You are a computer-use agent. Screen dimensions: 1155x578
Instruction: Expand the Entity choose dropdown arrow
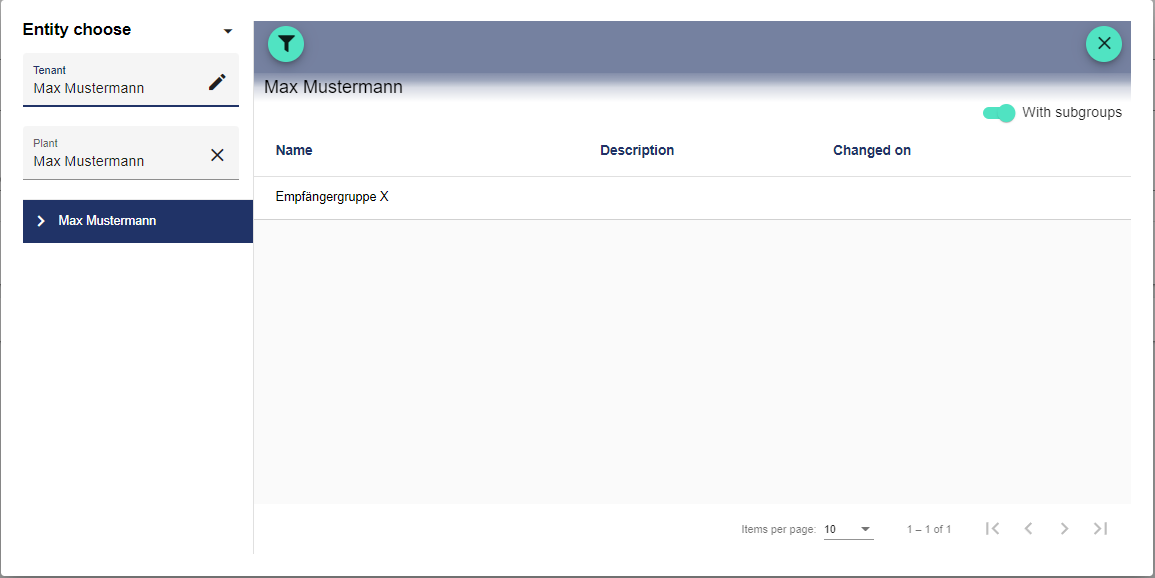pyautogui.click(x=228, y=31)
